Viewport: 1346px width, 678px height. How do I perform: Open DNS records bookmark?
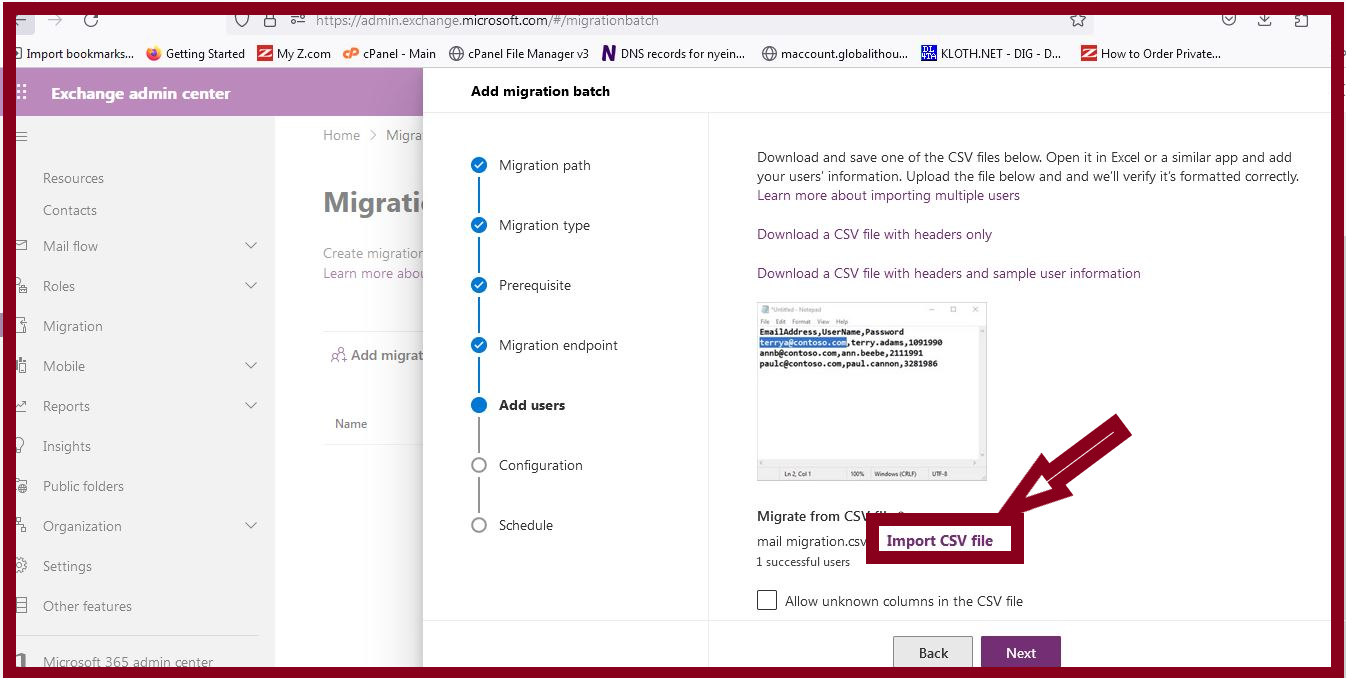click(x=674, y=54)
